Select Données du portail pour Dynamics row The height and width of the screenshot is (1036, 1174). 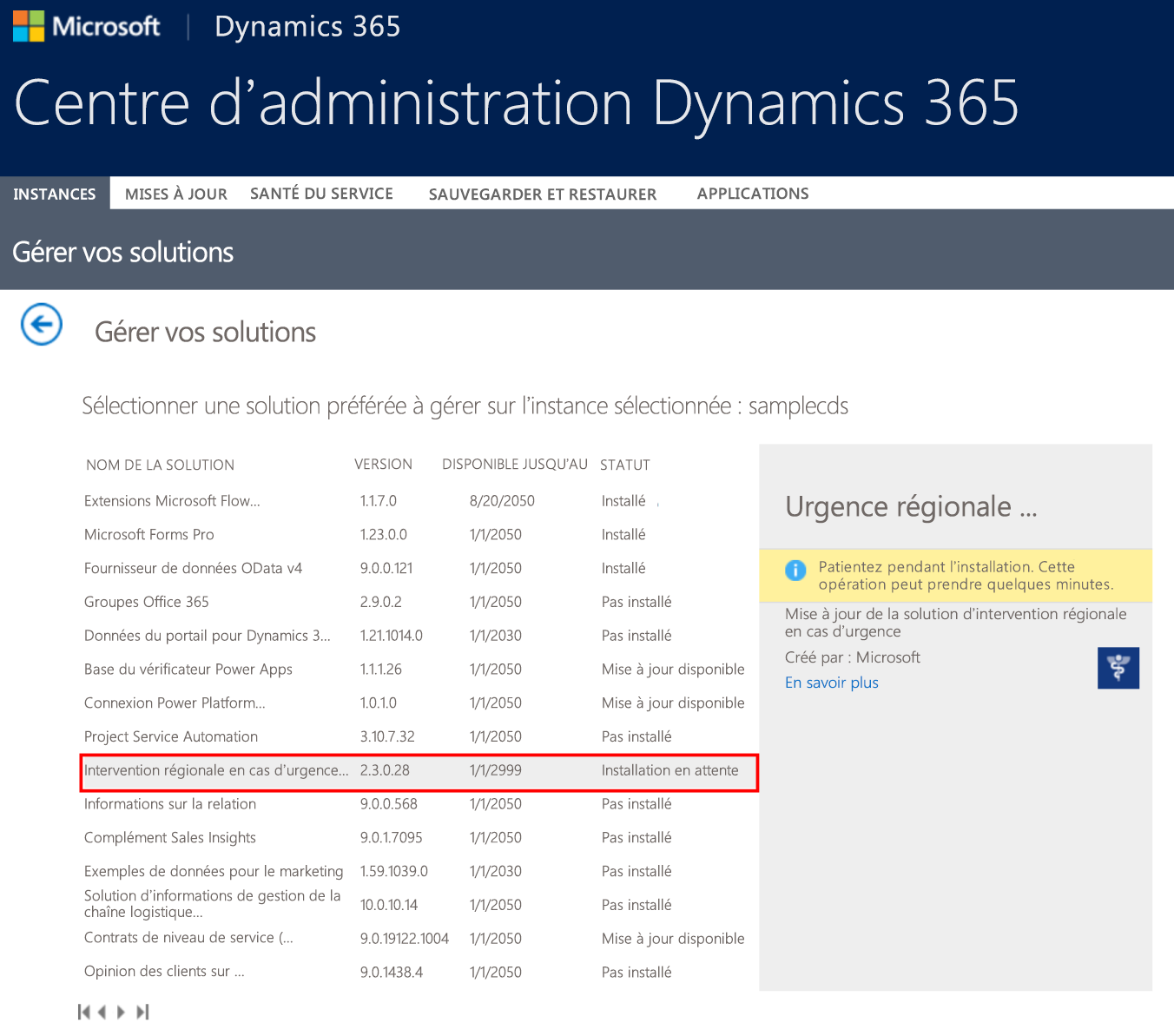click(x=419, y=636)
